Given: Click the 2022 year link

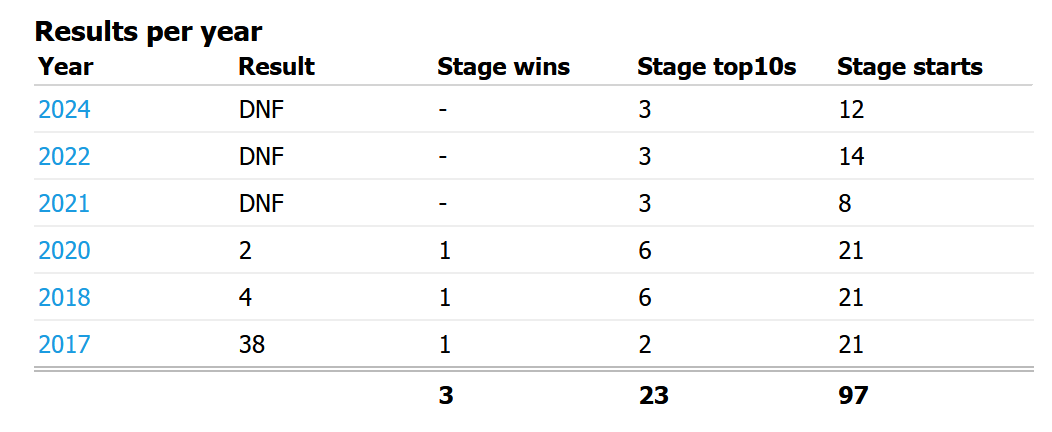Looking at the screenshot, I should click(64, 156).
